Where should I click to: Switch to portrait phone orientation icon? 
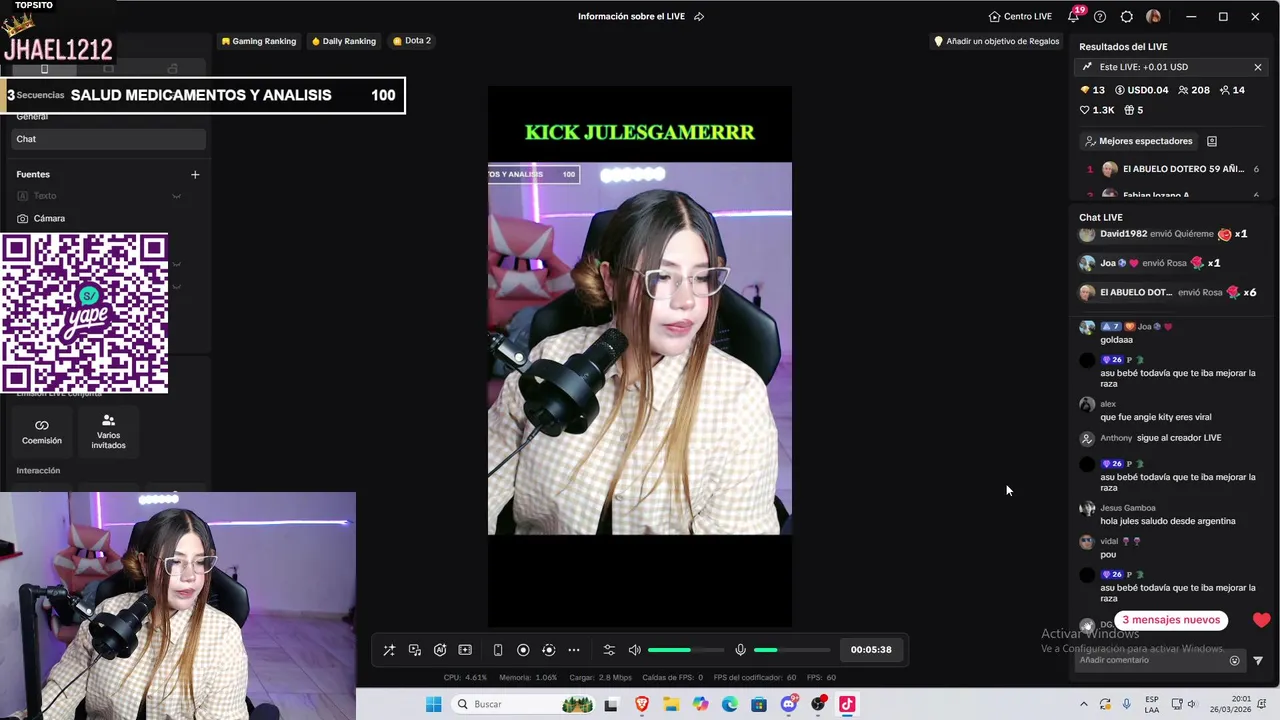tap(498, 650)
